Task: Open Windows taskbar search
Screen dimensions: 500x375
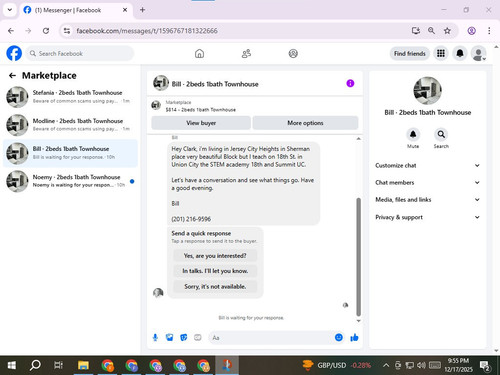Action: click(x=35, y=365)
